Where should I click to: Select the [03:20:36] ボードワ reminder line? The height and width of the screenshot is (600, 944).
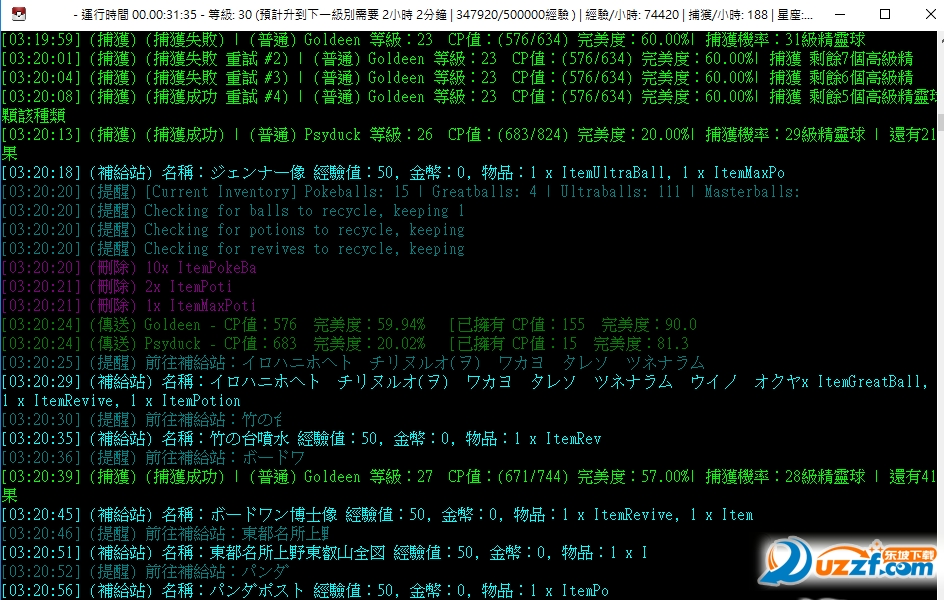(x=153, y=458)
